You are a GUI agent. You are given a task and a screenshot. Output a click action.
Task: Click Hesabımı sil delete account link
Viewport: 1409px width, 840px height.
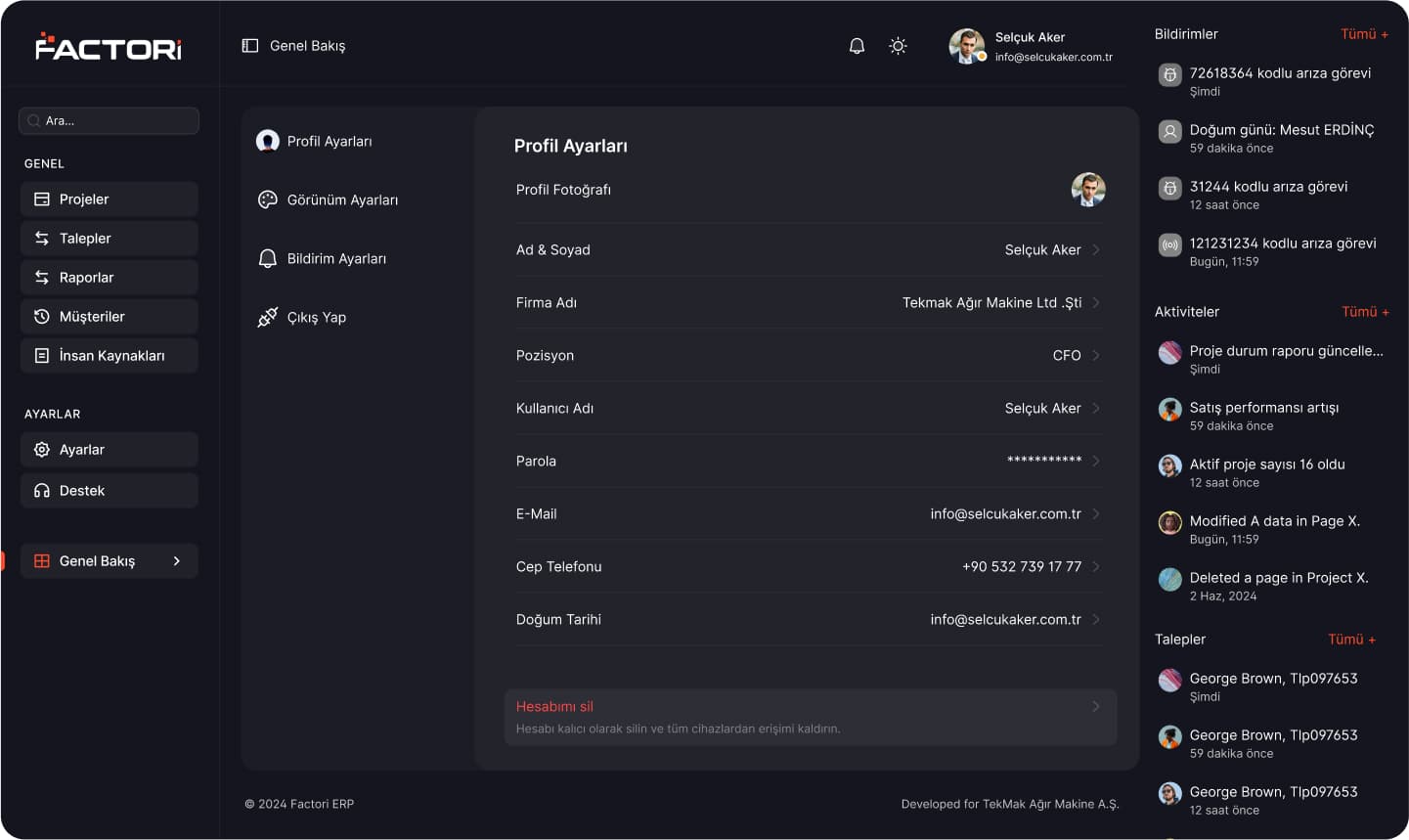point(554,707)
